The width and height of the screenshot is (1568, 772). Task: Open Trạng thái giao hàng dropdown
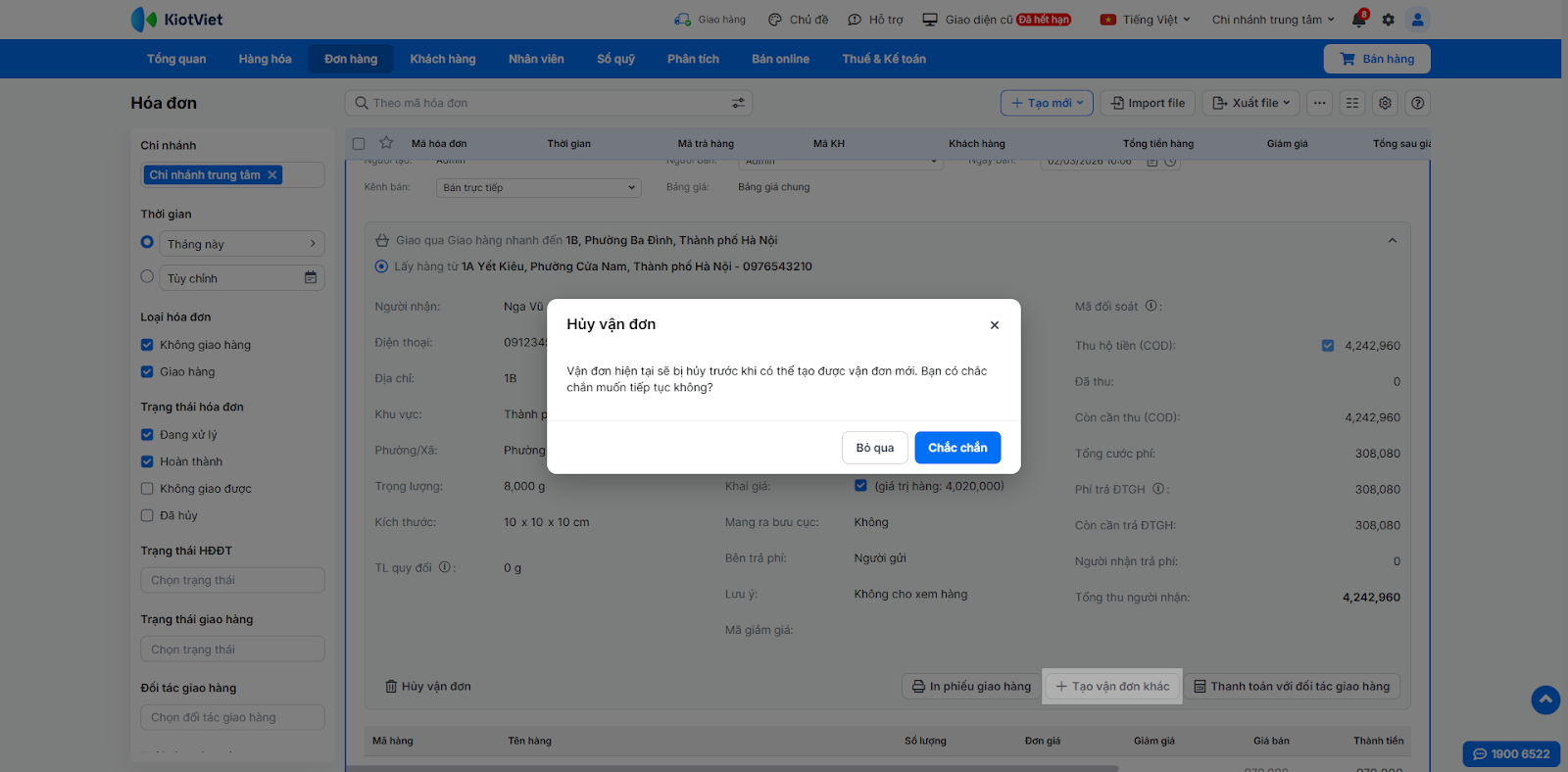pyautogui.click(x=232, y=650)
